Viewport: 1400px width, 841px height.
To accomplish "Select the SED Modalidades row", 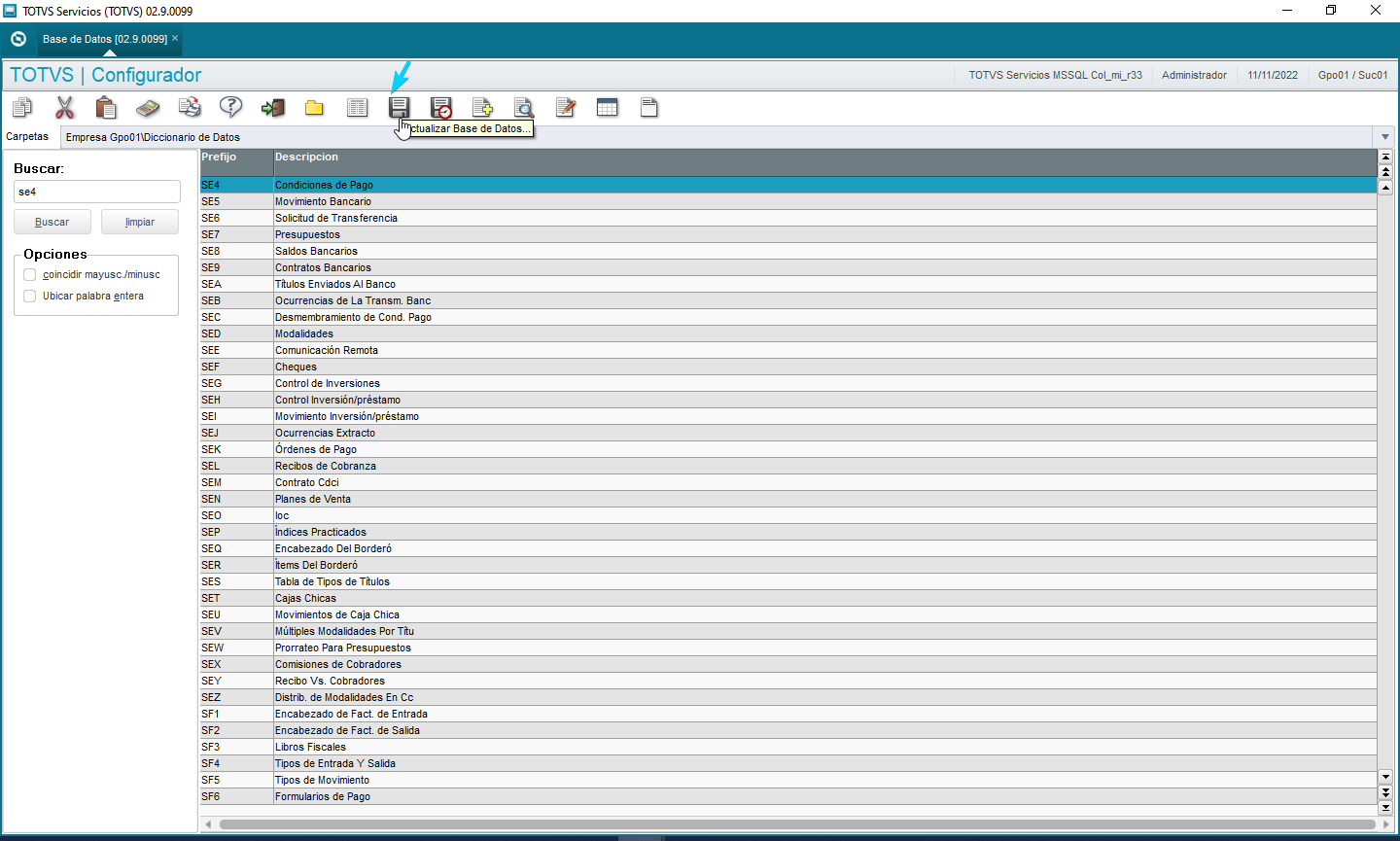I will click(x=788, y=333).
